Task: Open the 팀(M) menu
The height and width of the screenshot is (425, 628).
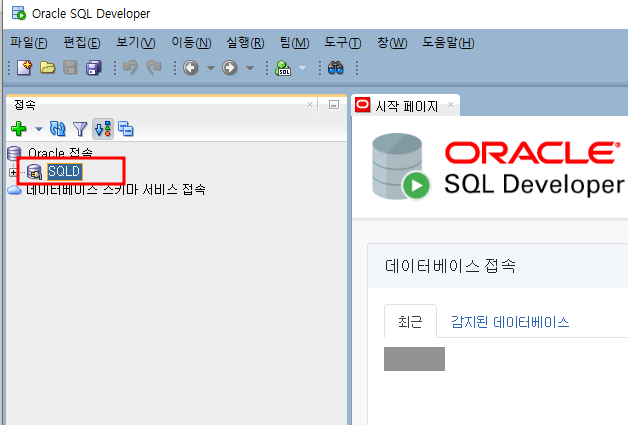Action: (294, 42)
